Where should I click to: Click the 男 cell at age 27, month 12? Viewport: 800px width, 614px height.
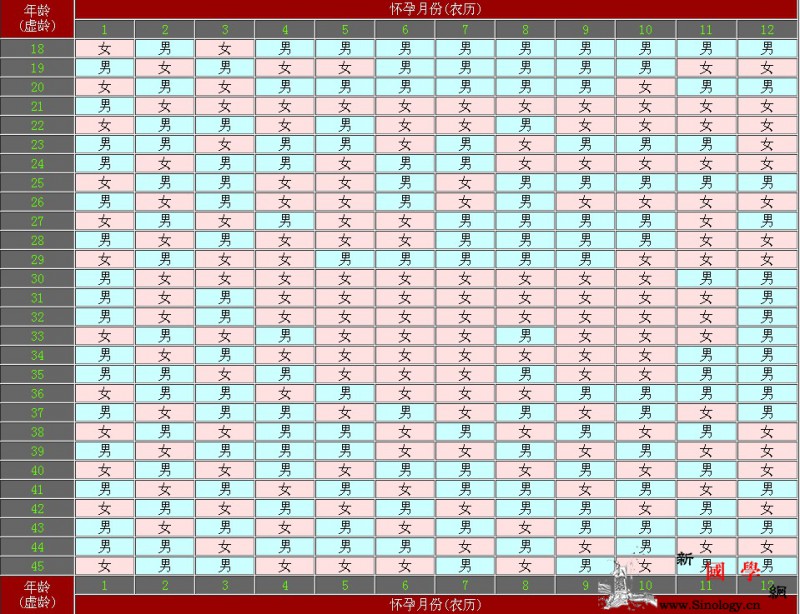(767, 221)
